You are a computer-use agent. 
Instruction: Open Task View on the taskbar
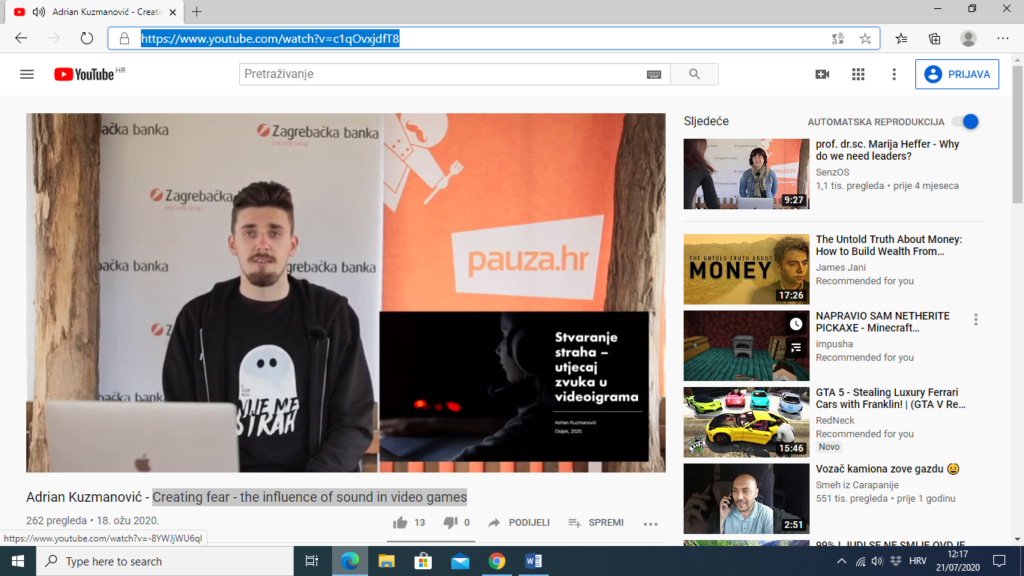[x=312, y=561]
